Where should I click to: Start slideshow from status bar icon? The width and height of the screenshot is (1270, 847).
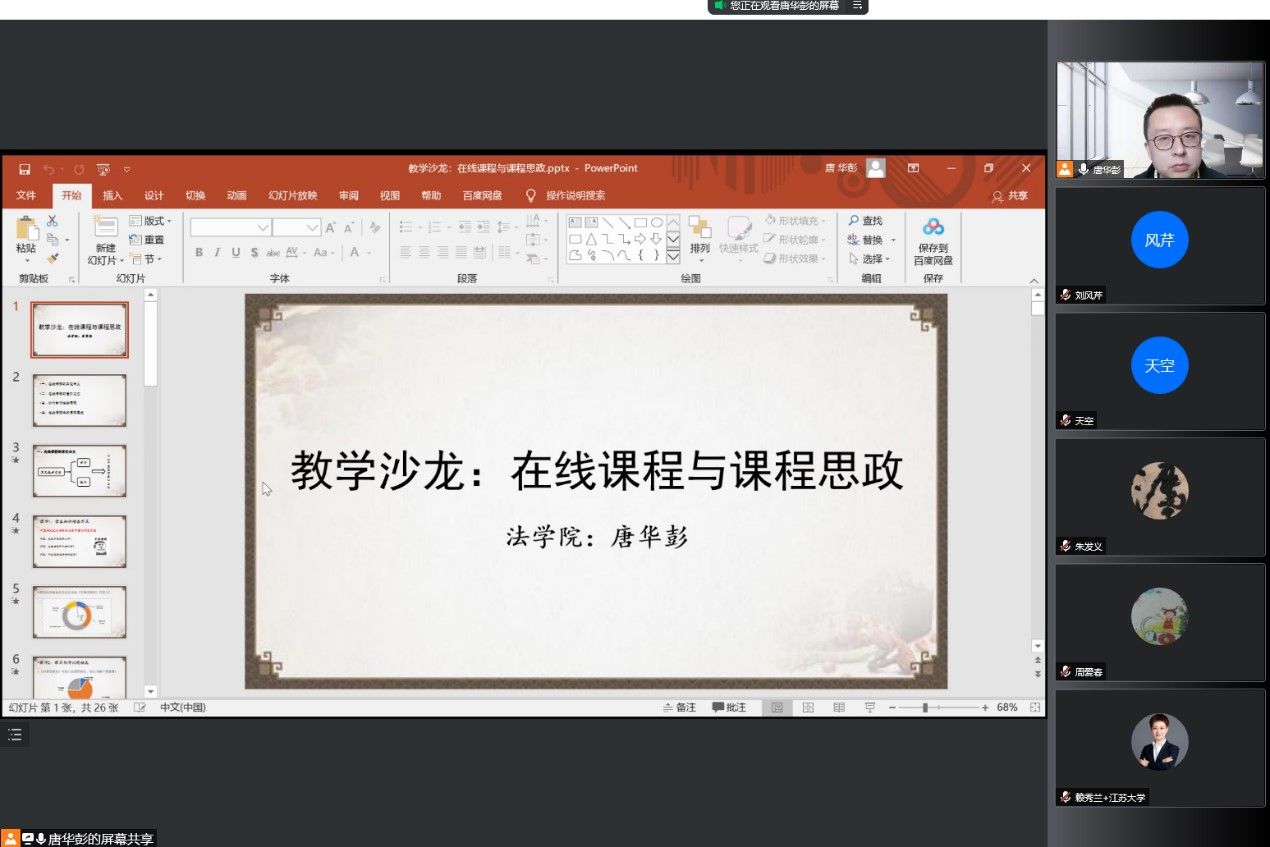[870, 707]
